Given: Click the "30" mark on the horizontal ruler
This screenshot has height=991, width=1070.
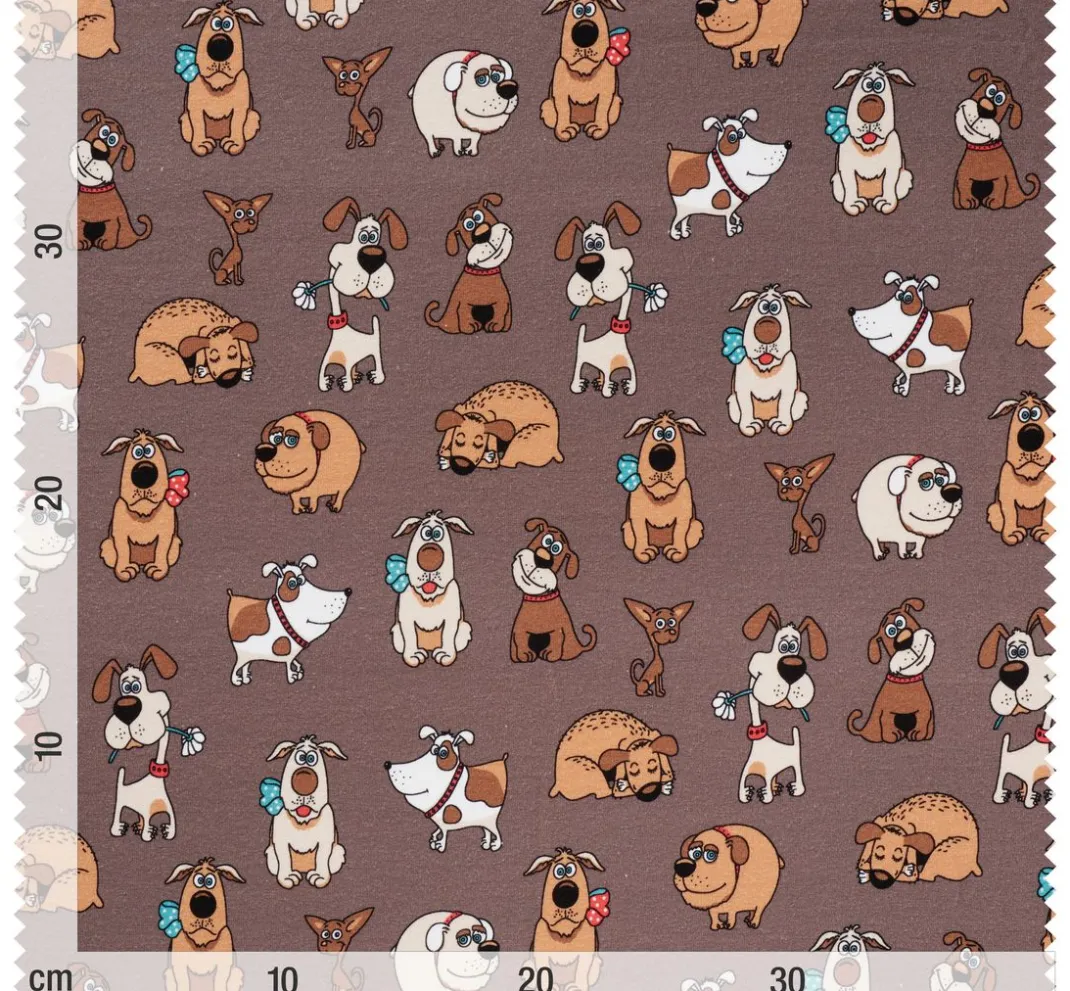Looking at the screenshot, I should [x=788, y=978].
